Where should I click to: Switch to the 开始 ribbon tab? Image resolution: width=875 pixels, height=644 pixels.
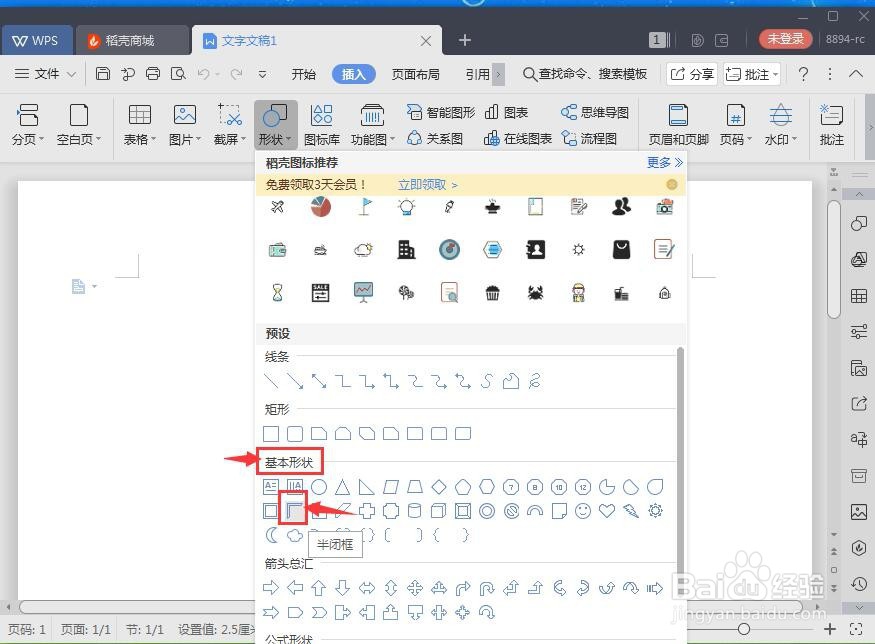(304, 74)
